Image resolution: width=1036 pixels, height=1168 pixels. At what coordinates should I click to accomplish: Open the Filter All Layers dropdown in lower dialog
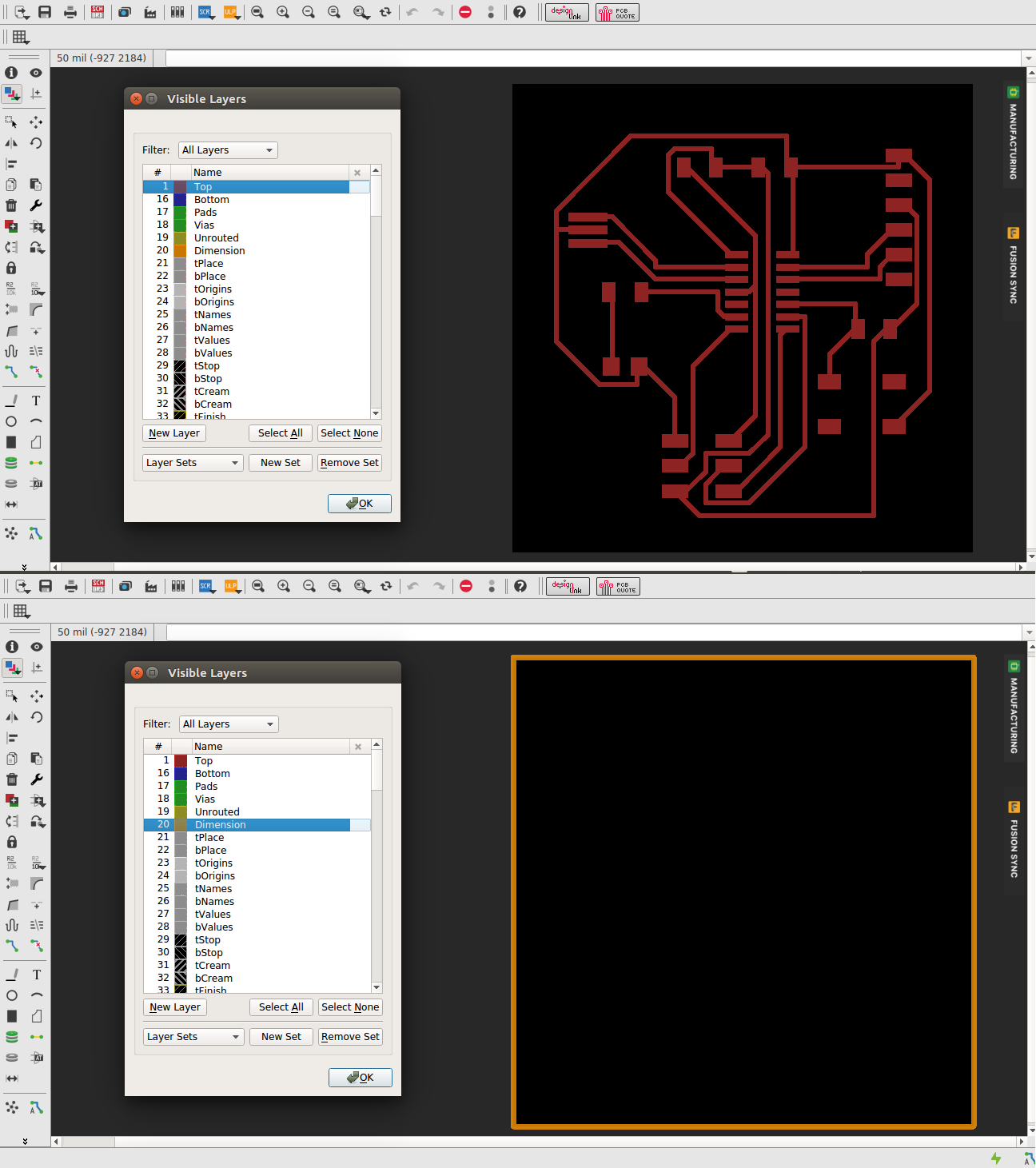click(229, 724)
